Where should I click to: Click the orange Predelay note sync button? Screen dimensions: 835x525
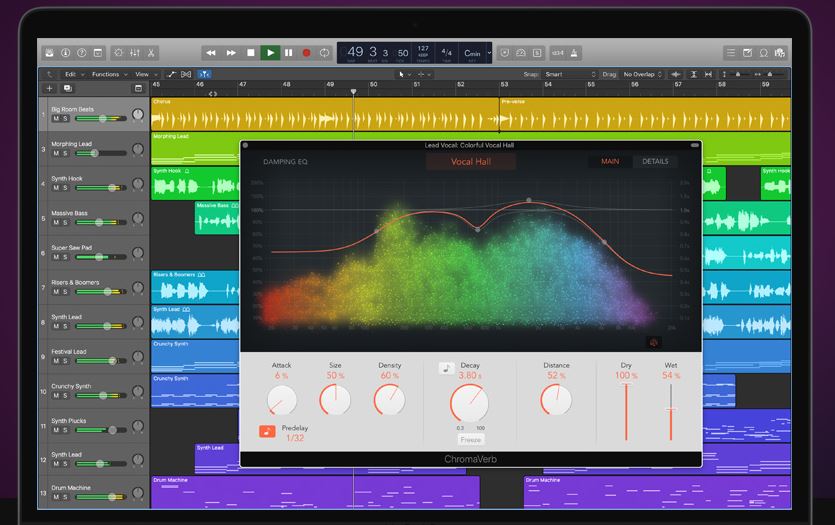(x=267, y=432)
